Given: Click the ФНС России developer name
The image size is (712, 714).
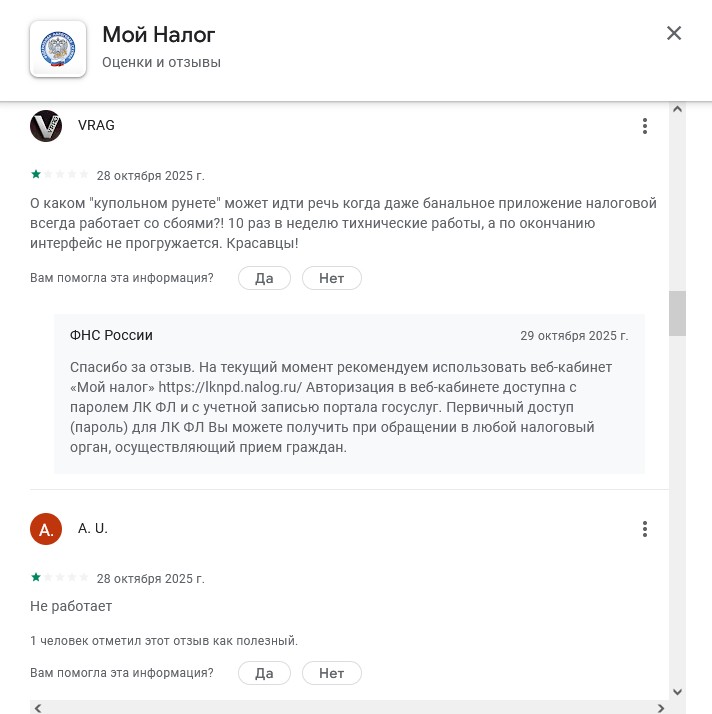Looking at the screenshot, I should pos(111,335).
